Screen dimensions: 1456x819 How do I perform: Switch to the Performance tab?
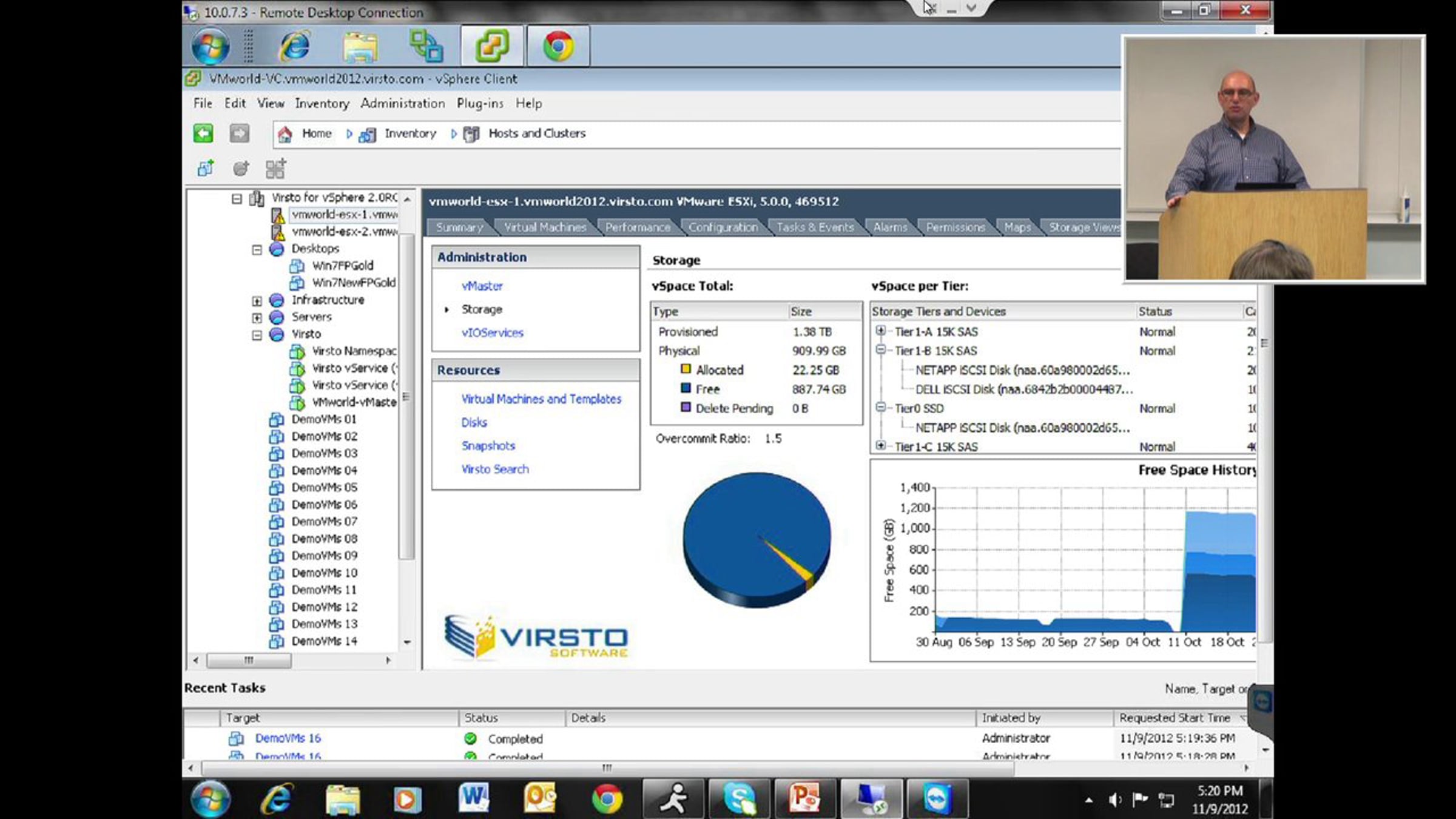638,227
